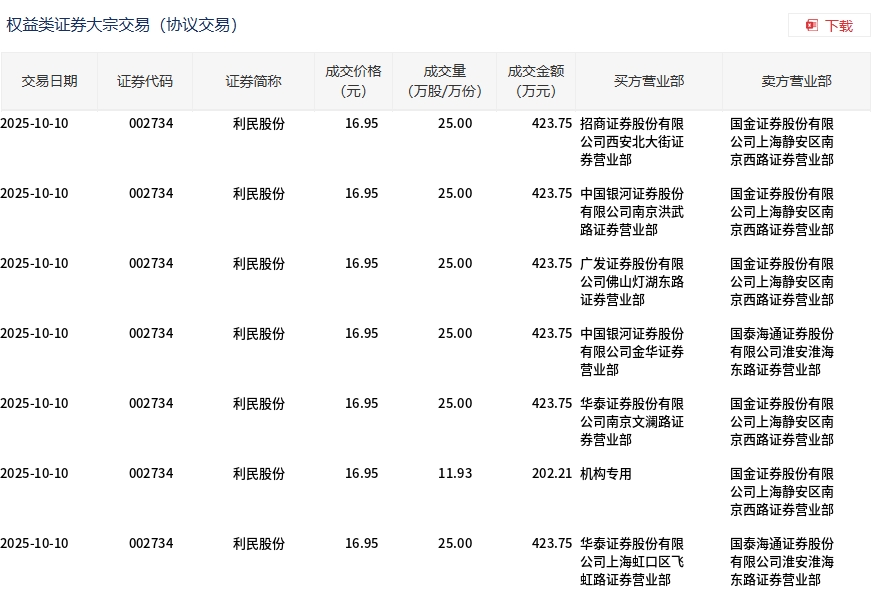Click 25.00 volume in 广发证券佛山 row
This screenshot has height=602, width=872.
click(455, 263)
